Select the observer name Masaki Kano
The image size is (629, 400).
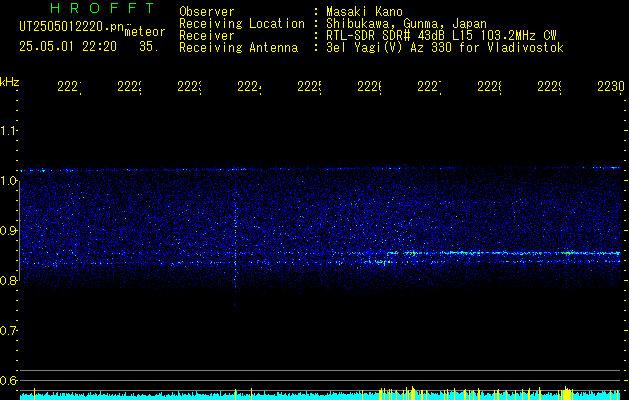(364, 12)
